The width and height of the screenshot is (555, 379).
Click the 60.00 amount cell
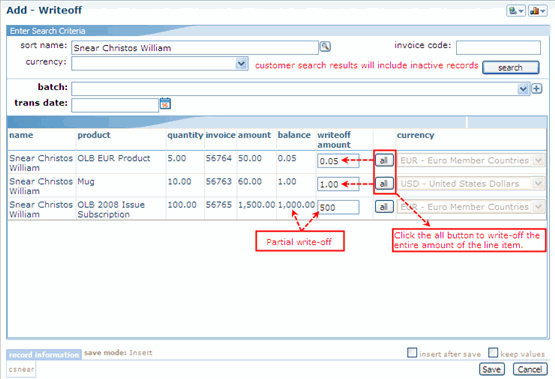[x=250, y=182]
